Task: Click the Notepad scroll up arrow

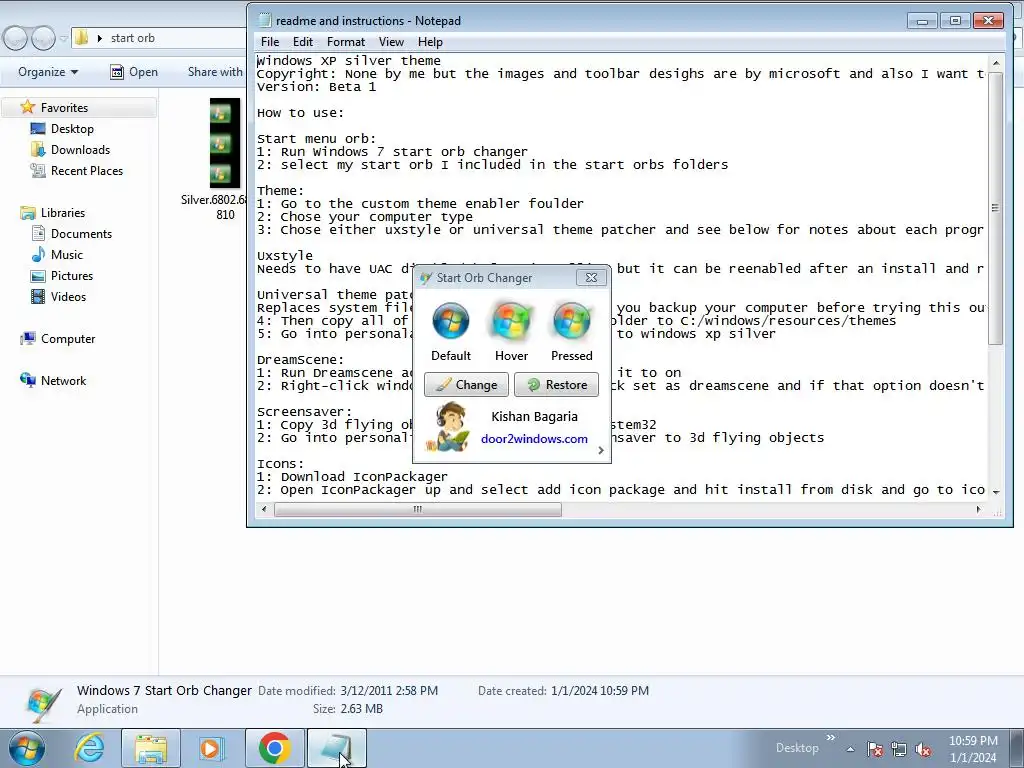Action: tap(996, 63)
